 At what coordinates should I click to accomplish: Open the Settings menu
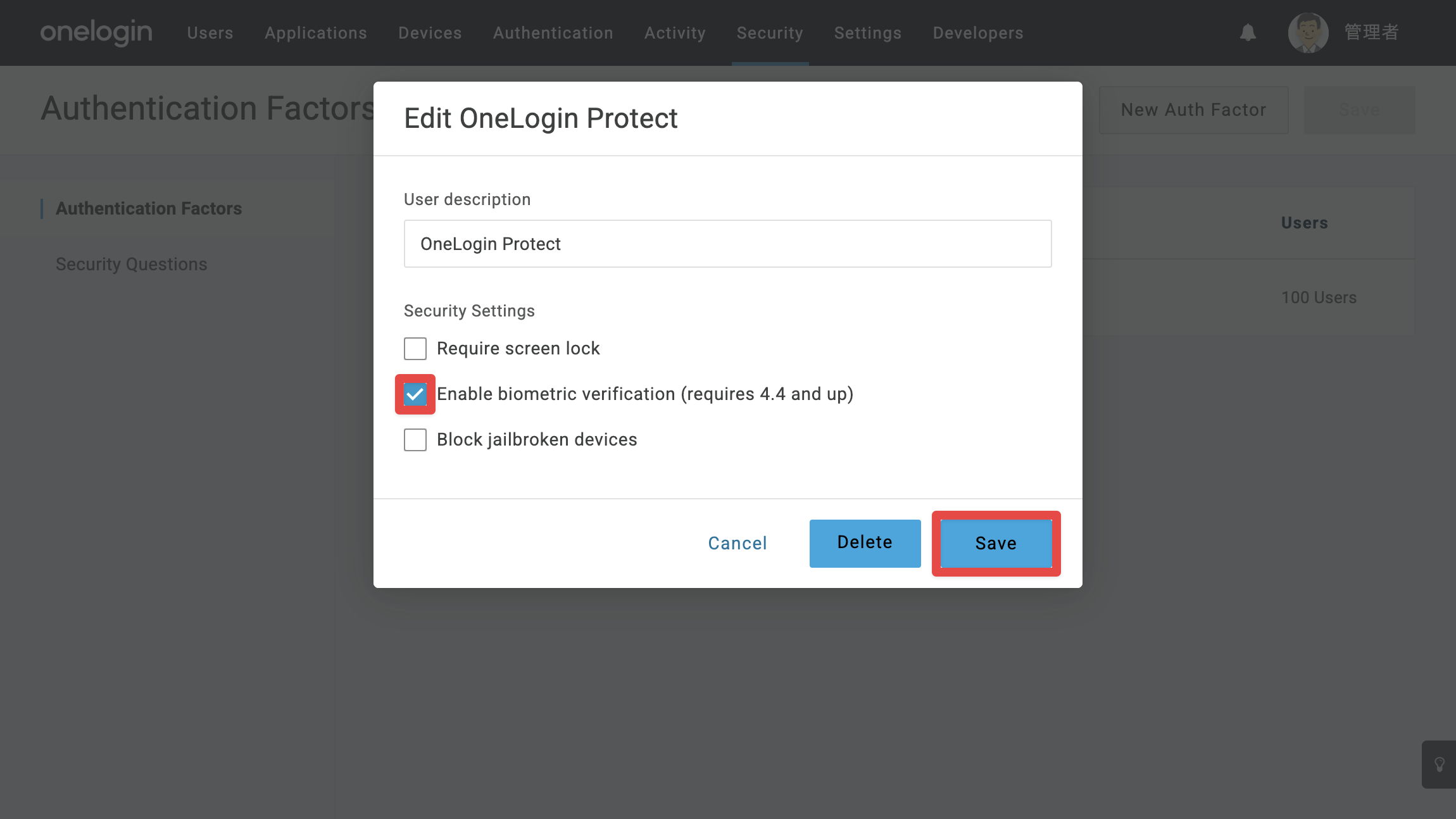868,33
